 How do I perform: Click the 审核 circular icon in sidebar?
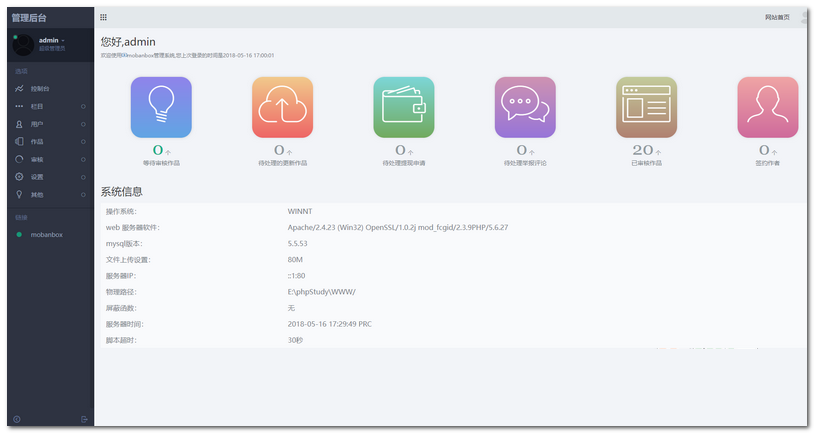pyautogui.click(x=19, y=159)
